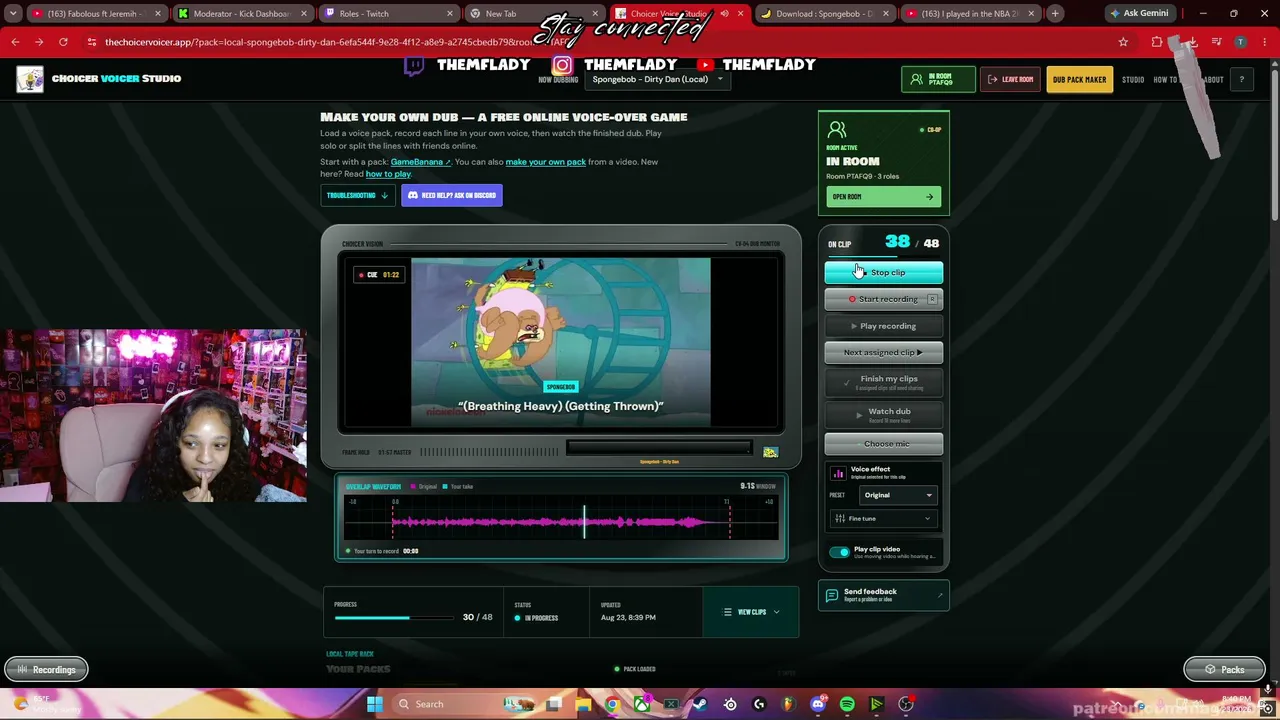
Task: Open the 'make your own pack' link
Action: (545, 162)
